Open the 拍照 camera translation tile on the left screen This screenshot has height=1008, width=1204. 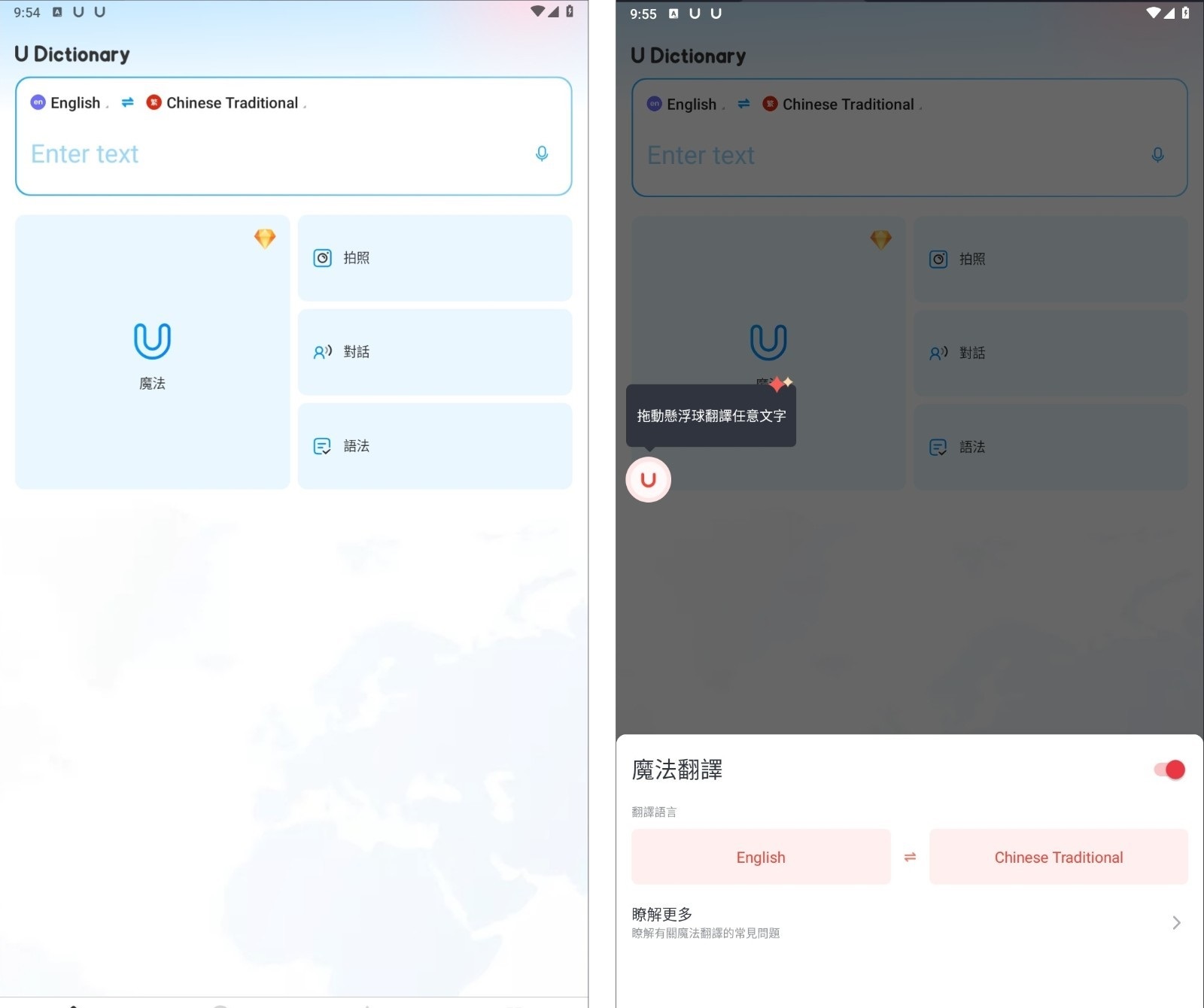[x=434, y=258]
